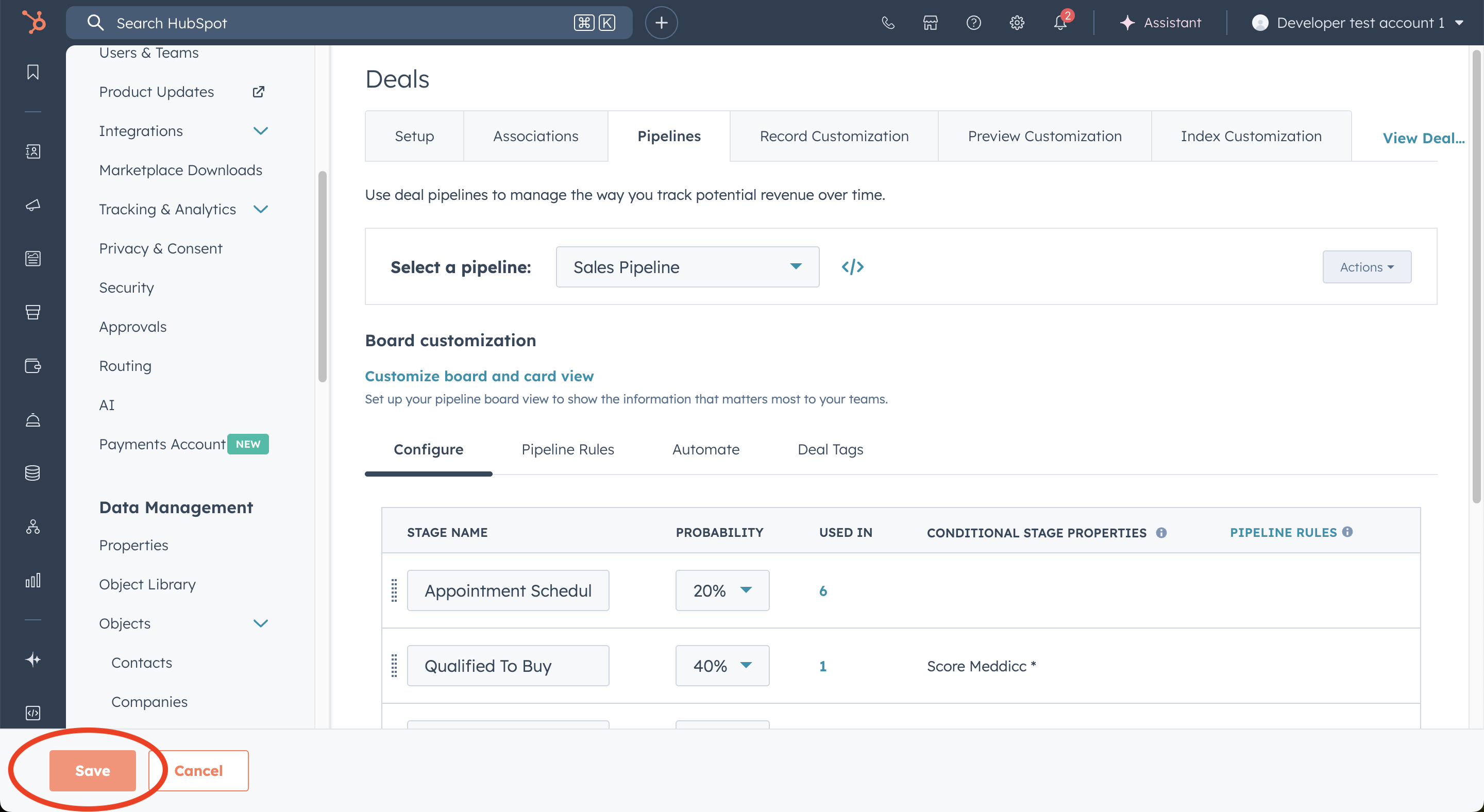
Task: Open the notifications bell
Action: [x=1060, y=23]
